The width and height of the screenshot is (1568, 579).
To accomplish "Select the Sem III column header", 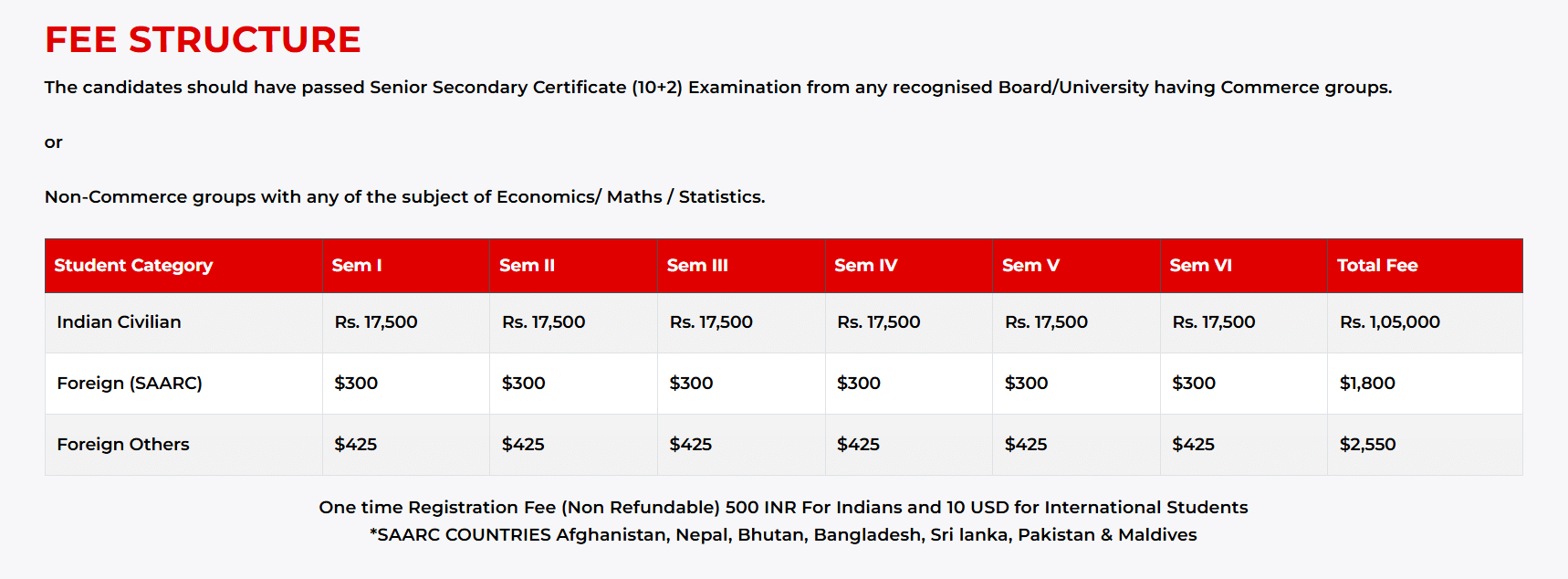I will click(x=697, y=266).
